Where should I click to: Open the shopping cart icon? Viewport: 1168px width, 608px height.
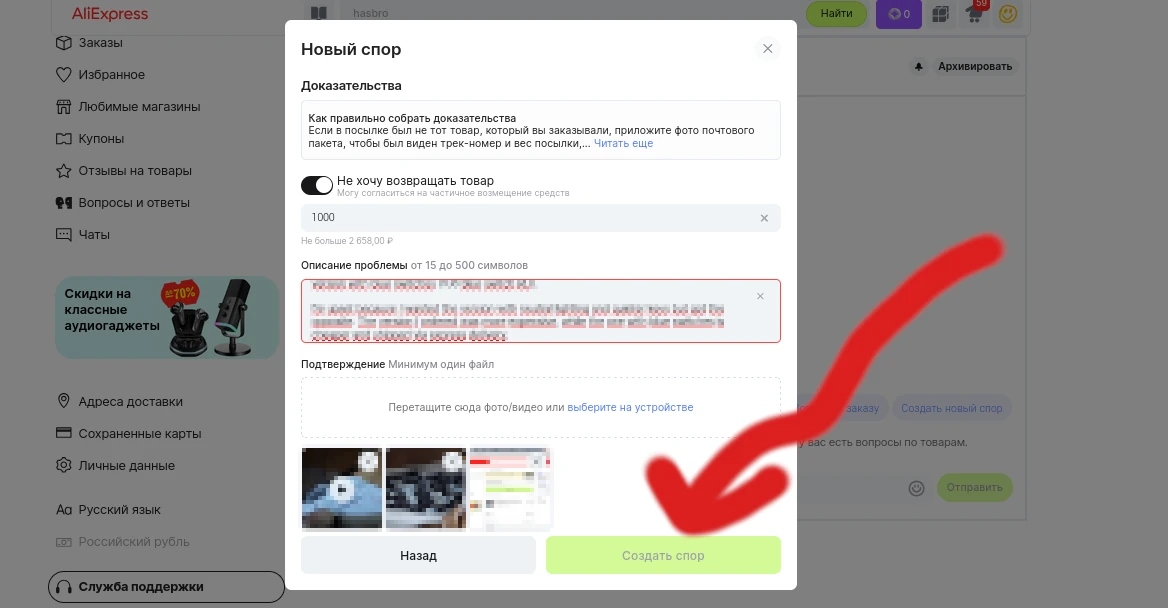[974, 13]
